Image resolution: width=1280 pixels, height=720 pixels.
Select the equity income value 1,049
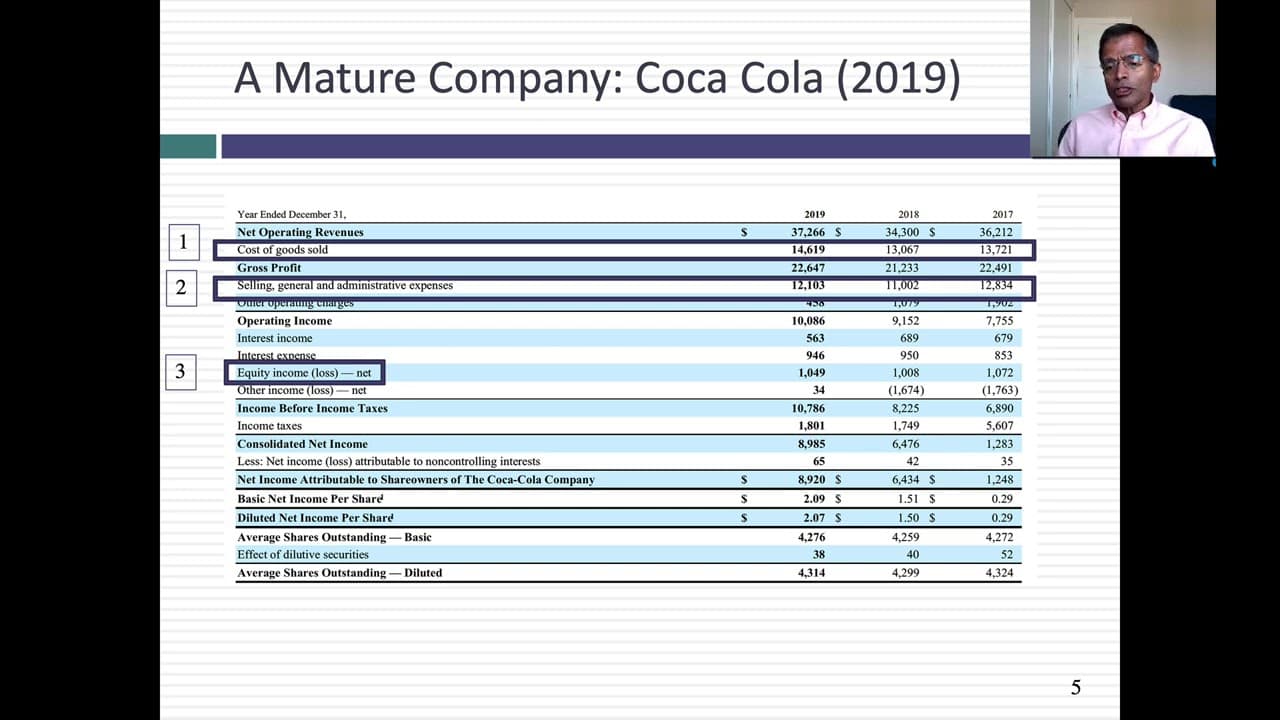[x=811, y=373]
